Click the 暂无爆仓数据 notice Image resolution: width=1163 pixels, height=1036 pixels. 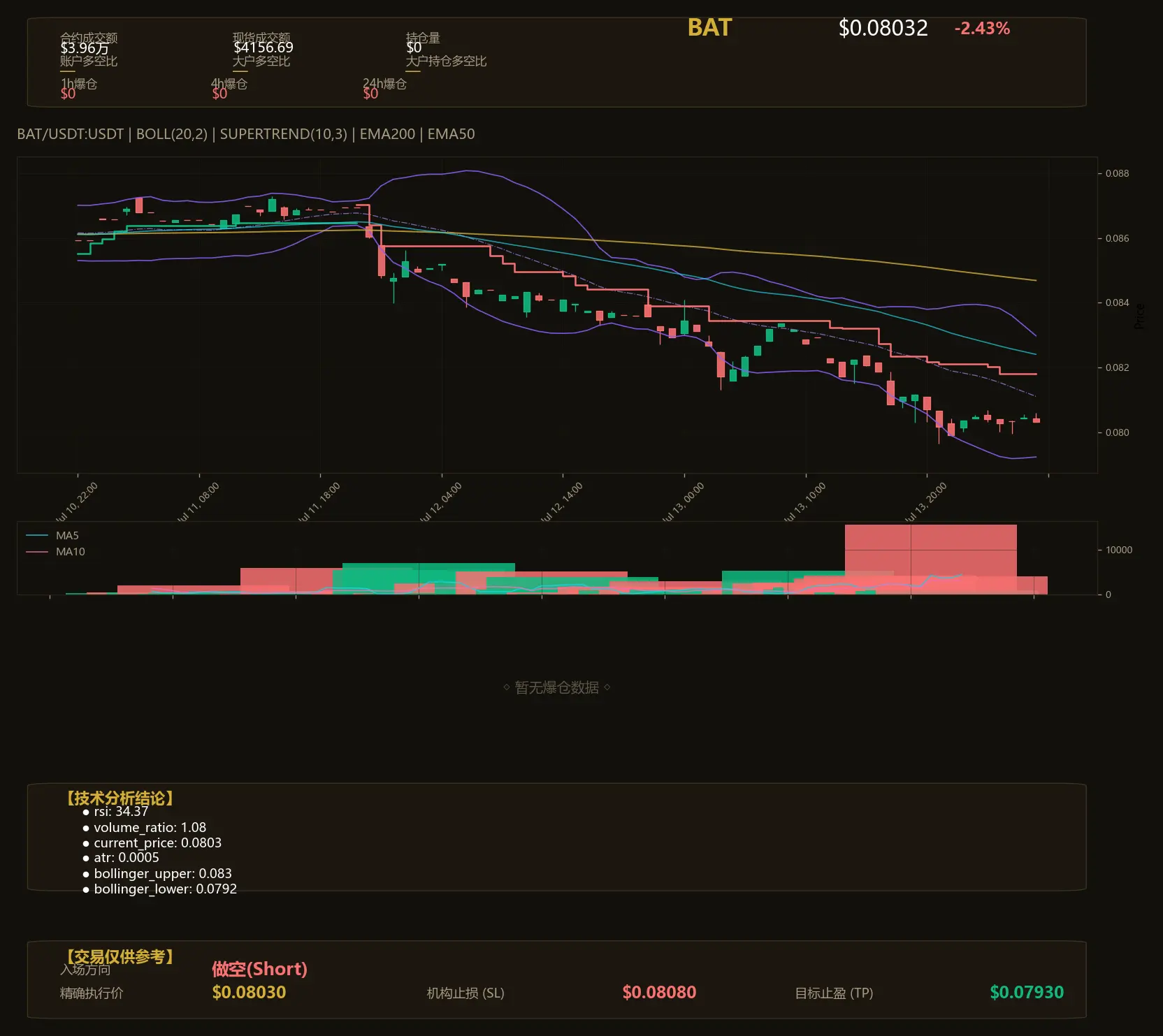(557, 687)
